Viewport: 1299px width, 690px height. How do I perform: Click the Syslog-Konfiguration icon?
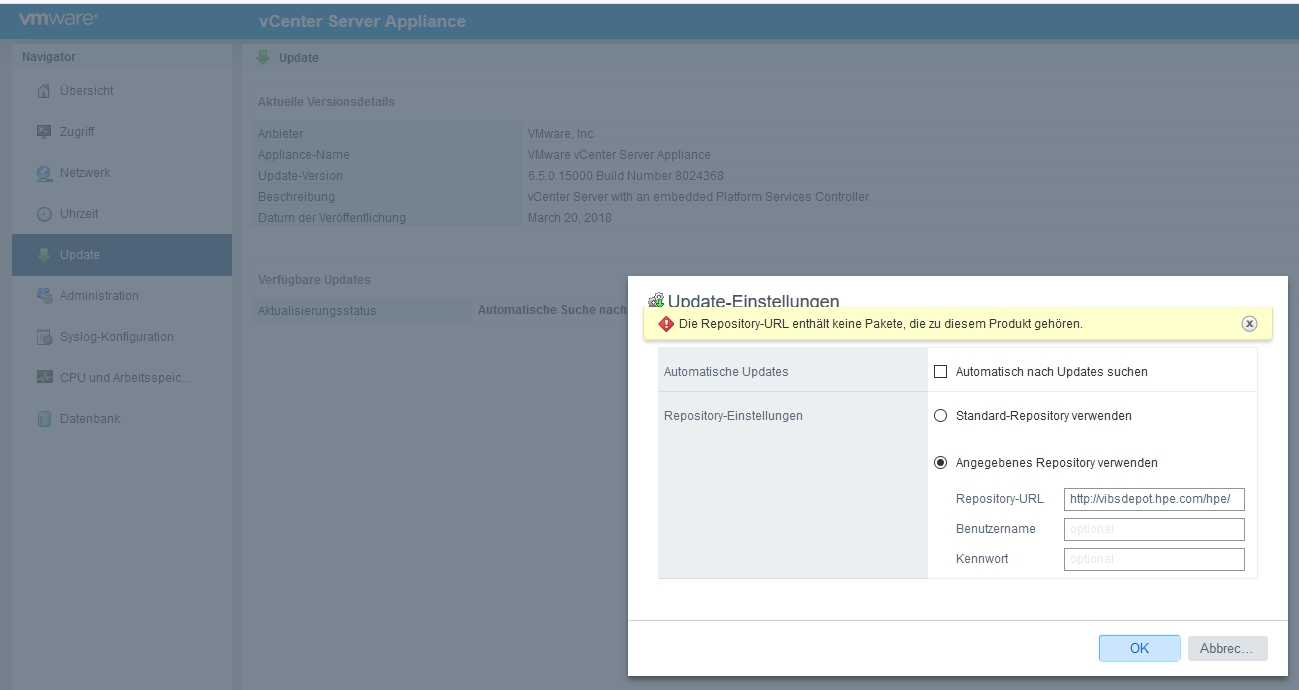43,338
